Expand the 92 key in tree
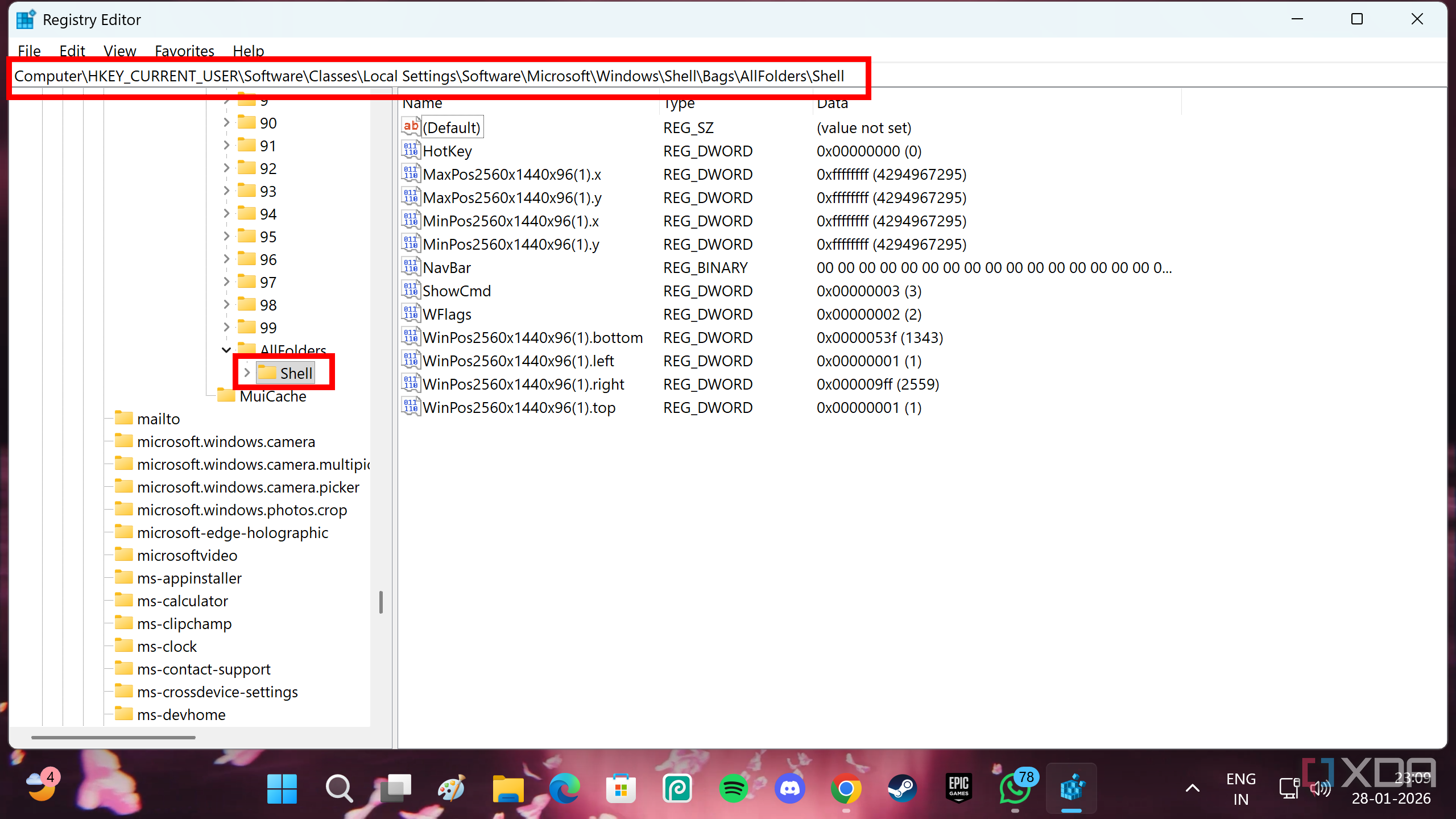Screen dimensions: 1456x819 click(x=226, y=168)
